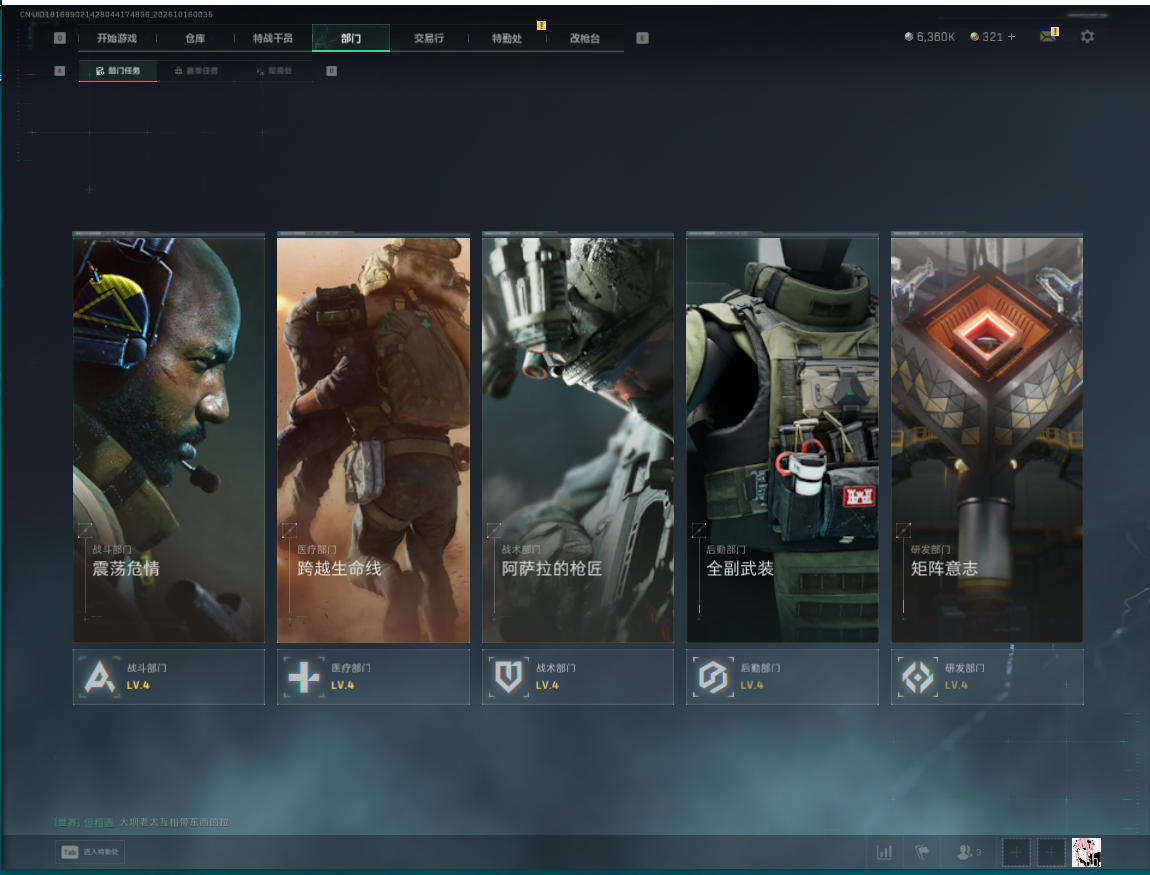Click the 医疗部门 LV.4 cross icon

[304, 677]
